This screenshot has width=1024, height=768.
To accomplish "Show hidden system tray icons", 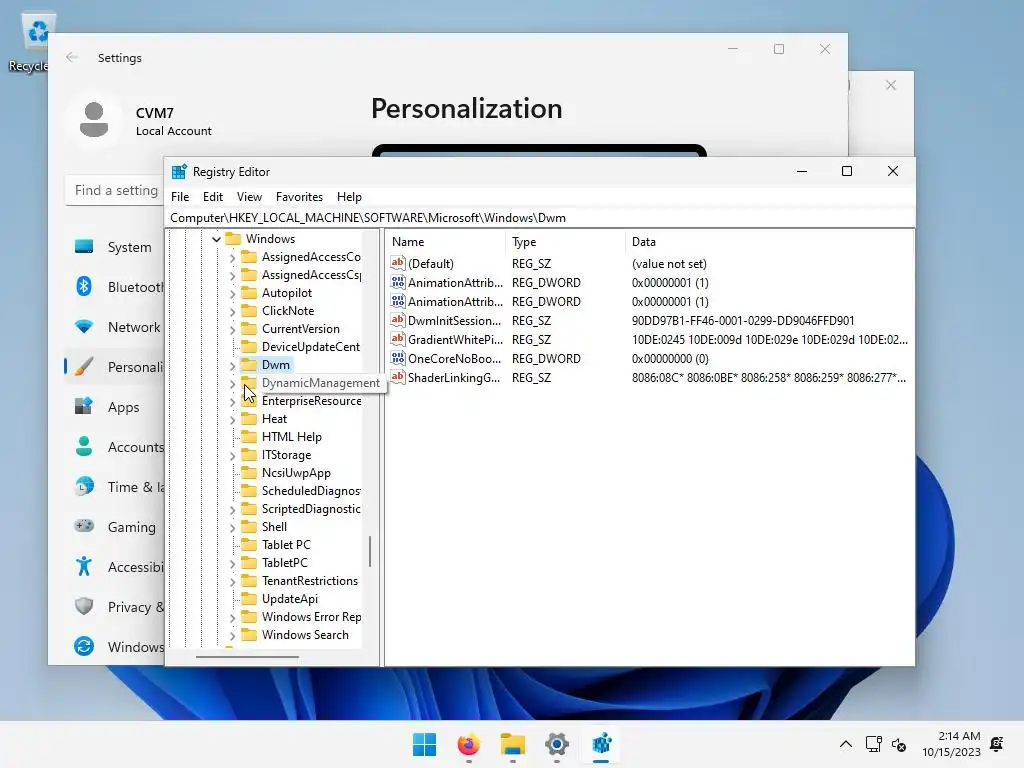I will click(x=845, y=744).
